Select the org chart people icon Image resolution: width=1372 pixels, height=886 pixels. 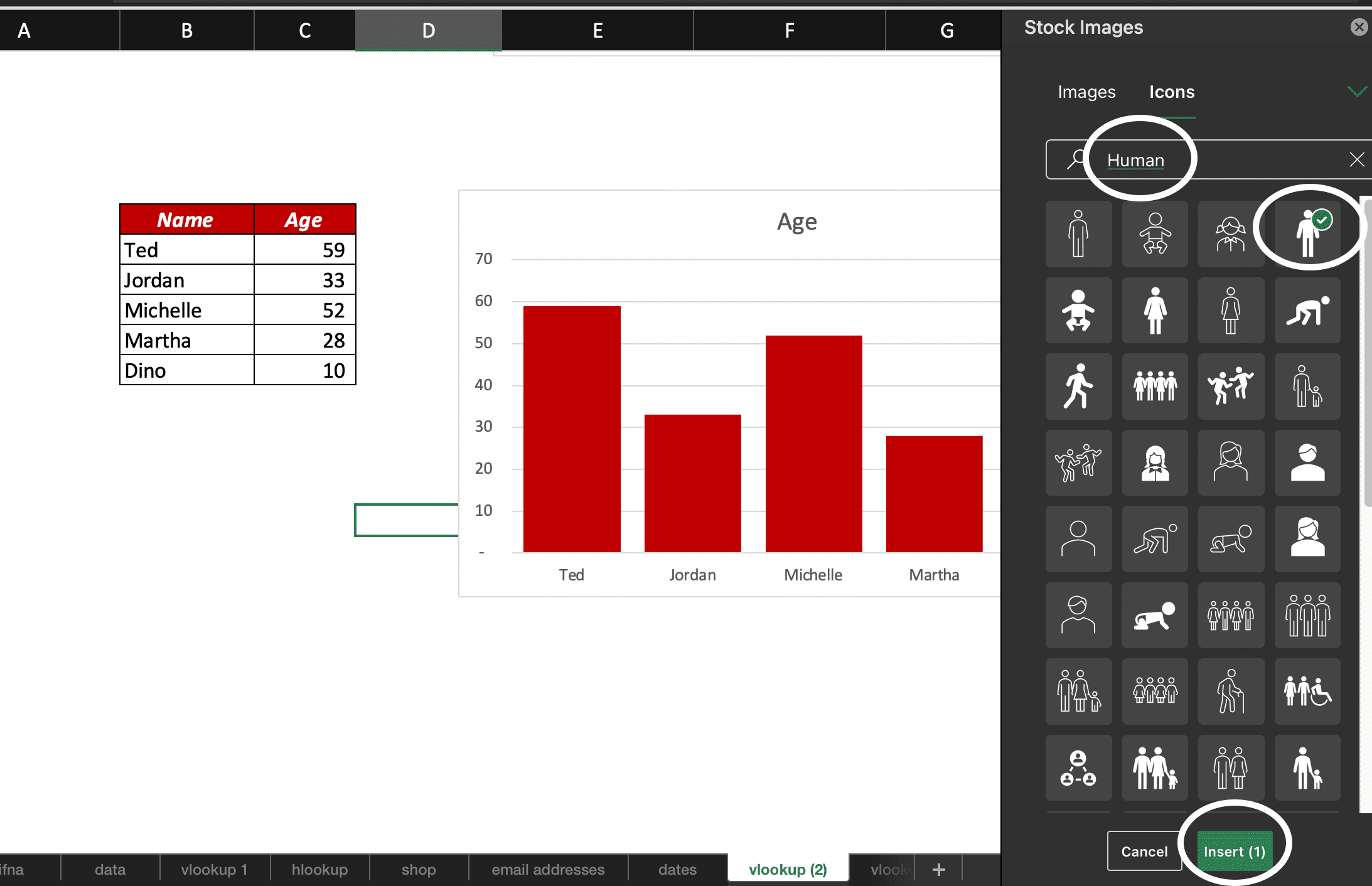[x=1078, y=768]
